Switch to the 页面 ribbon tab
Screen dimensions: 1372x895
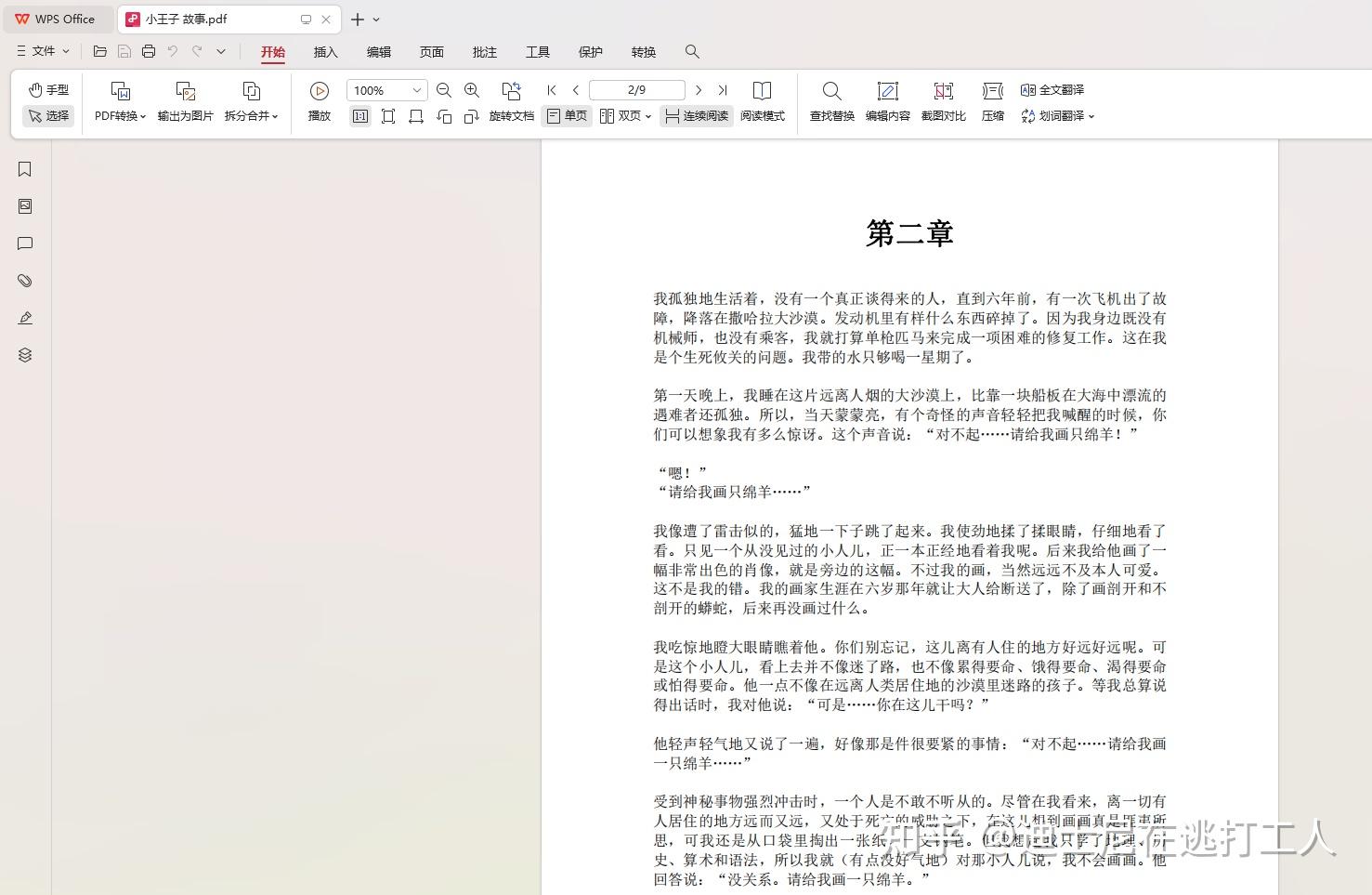pyautogui.click(x=432, y=52)
